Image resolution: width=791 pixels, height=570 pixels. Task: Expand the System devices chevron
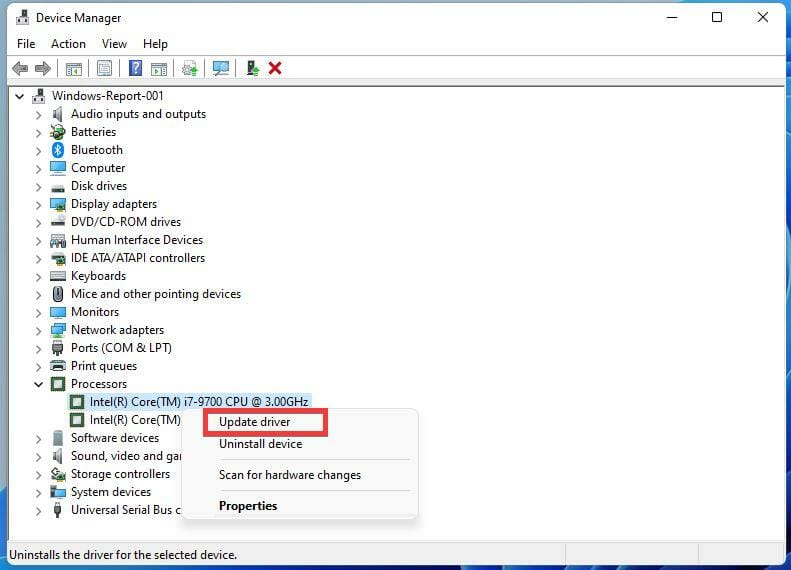click(x=38, y=493)
